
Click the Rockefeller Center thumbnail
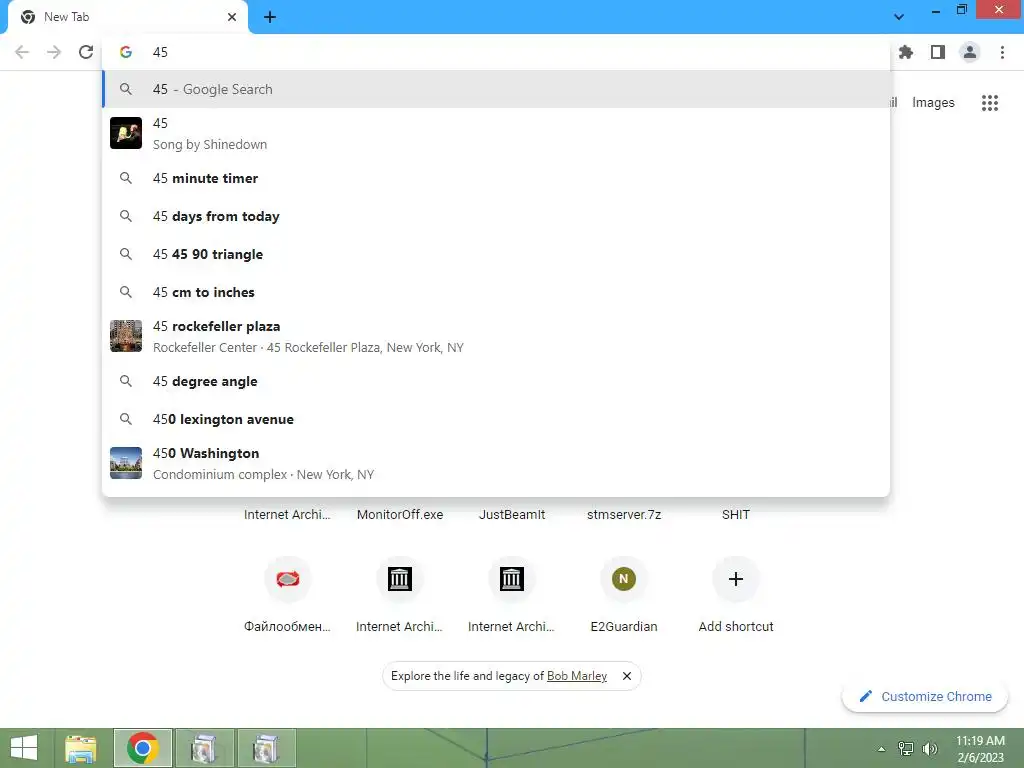[126, 336]
